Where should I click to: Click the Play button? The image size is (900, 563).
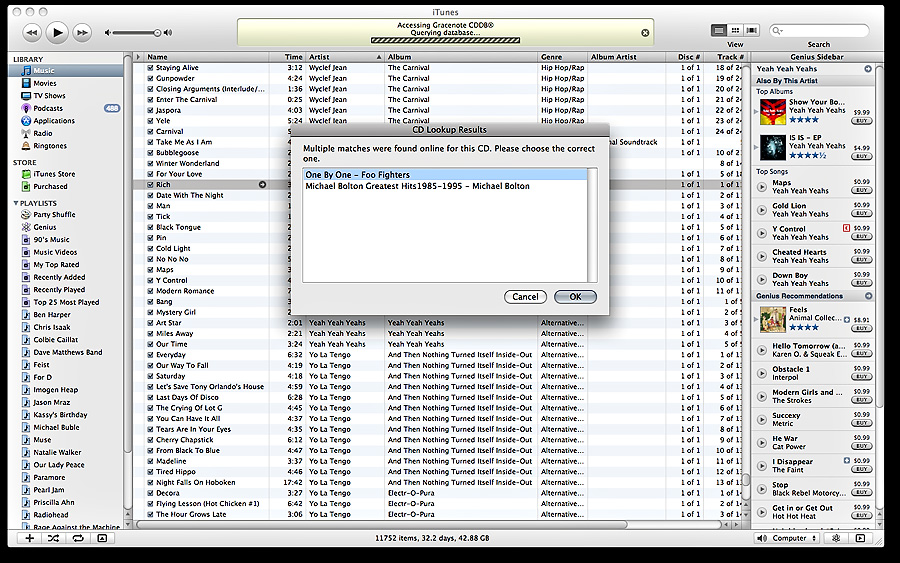click(x=57, y=33)
